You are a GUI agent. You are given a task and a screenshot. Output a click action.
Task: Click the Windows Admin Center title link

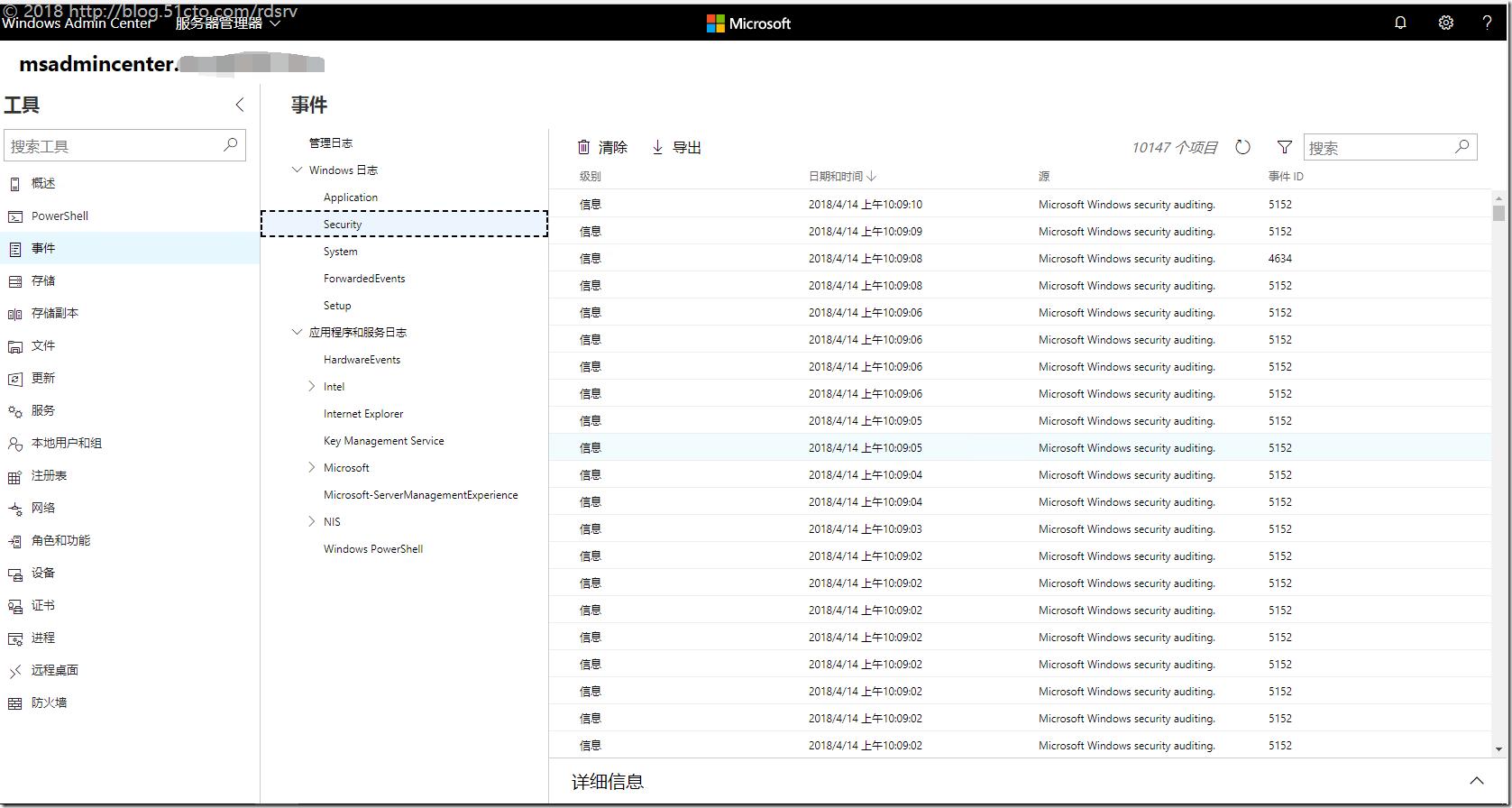(x=78, y=24)
